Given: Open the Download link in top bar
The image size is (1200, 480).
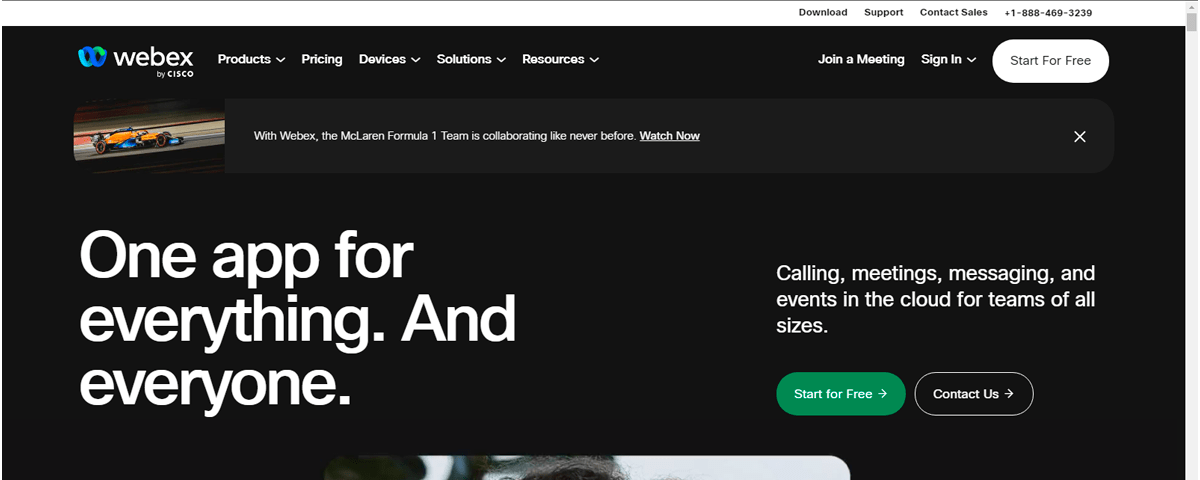Looking at the screenshot, I should (822, 13).
